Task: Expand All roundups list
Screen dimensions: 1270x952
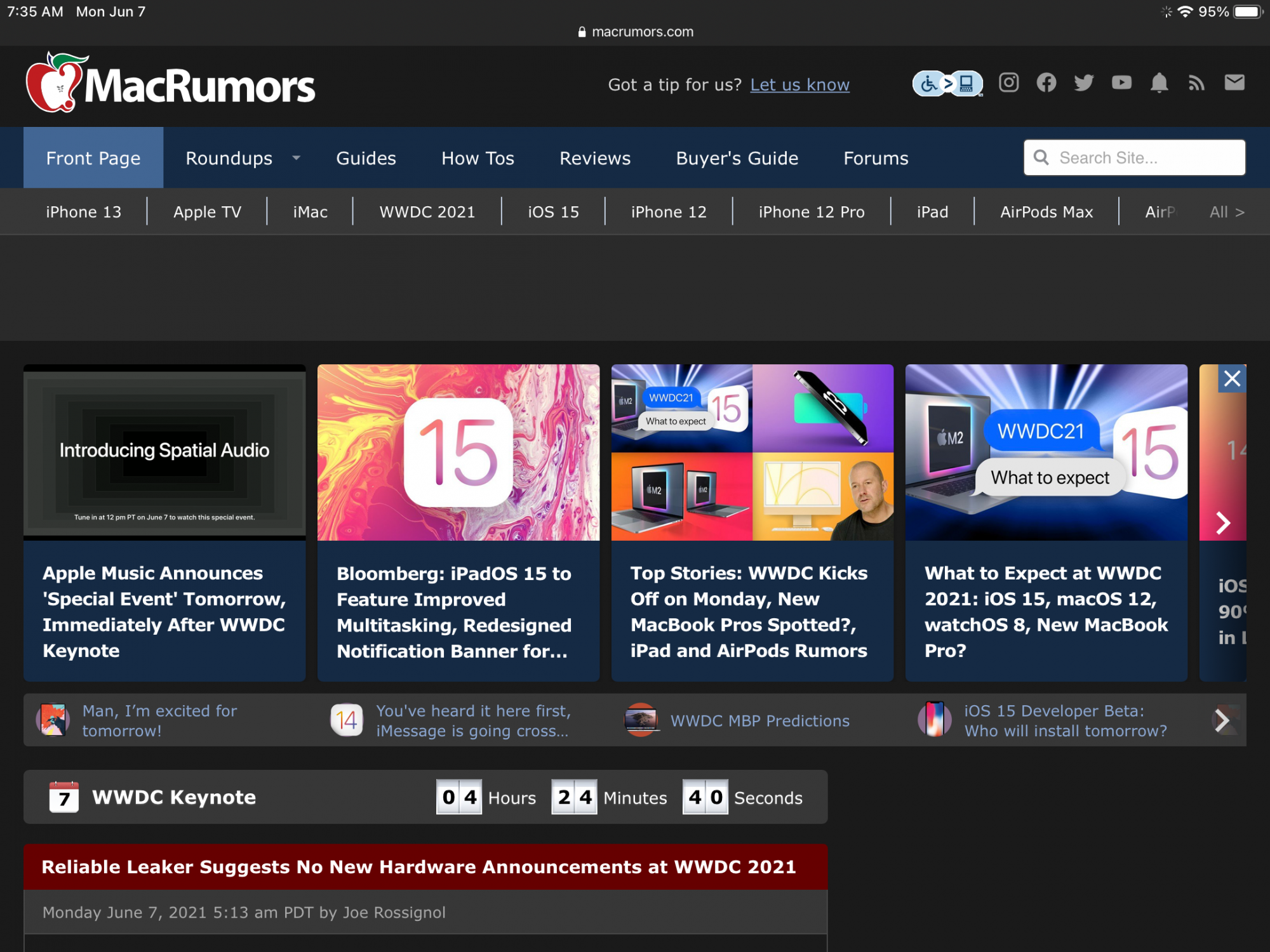Action: coord(1227,212)
